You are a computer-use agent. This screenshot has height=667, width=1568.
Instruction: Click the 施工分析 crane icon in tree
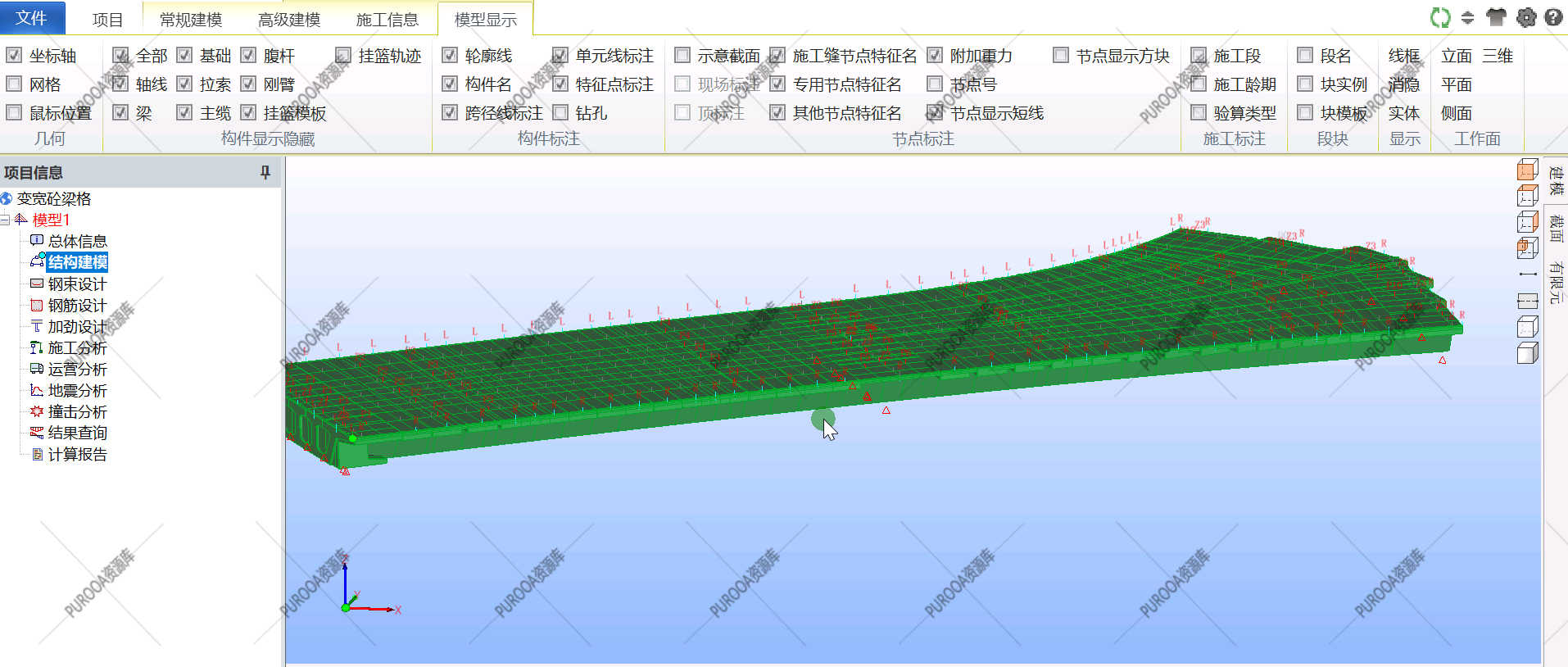coord(37,347)
